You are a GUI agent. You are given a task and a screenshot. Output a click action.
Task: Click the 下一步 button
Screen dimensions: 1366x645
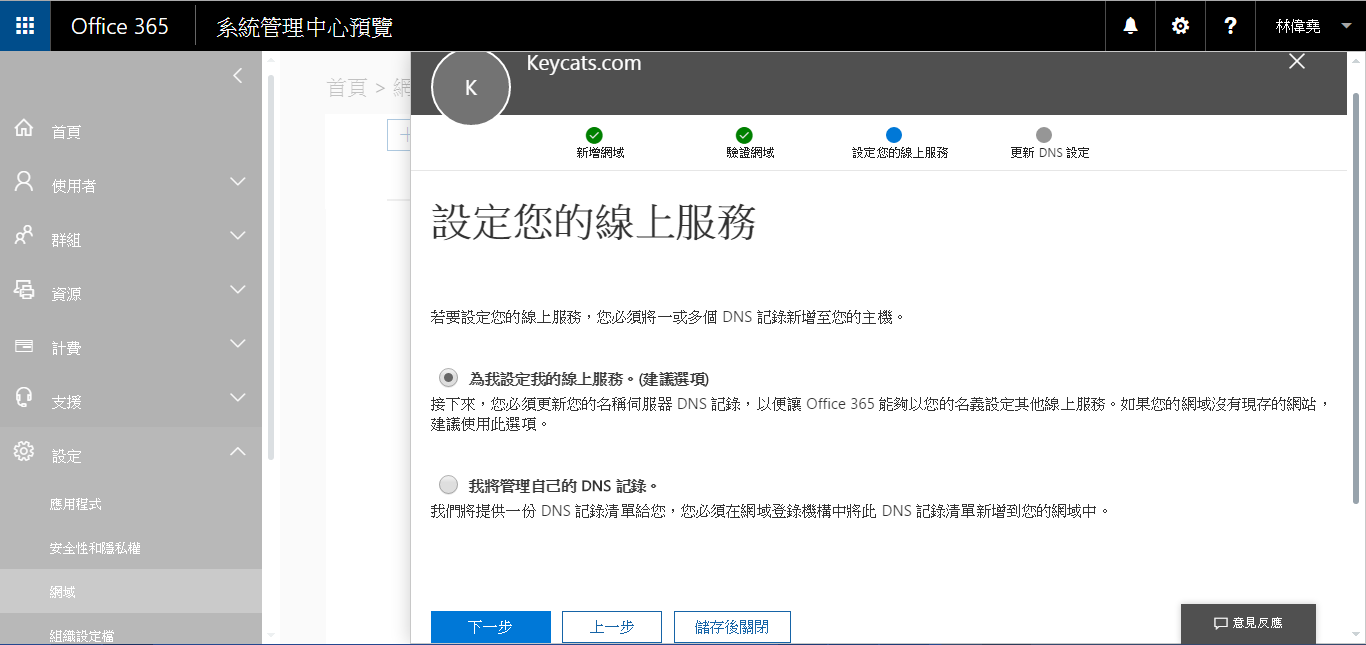[491, 627]
